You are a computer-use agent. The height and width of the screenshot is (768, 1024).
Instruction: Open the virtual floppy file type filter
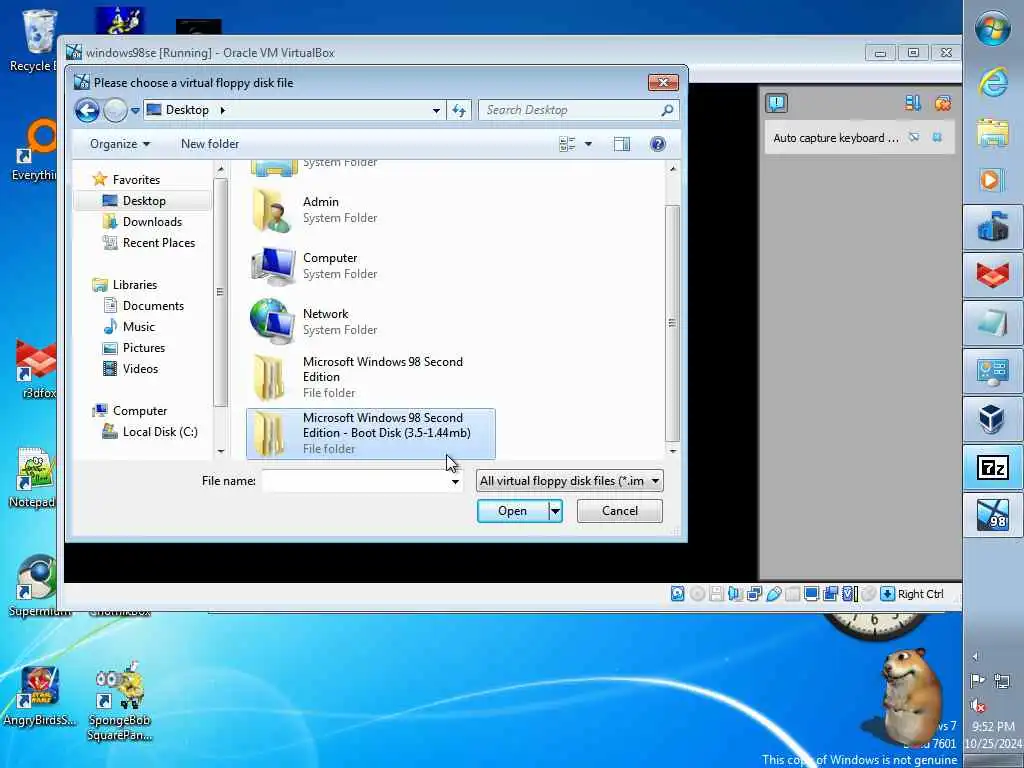[569, 481]
